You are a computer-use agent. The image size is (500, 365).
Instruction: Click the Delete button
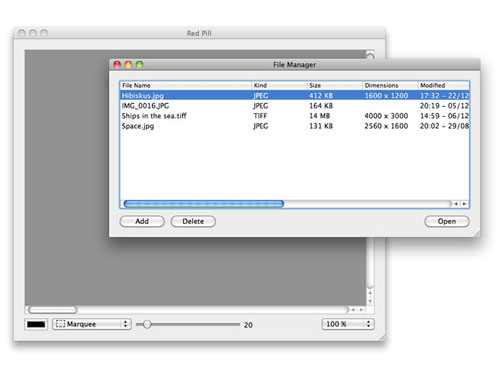[193, 221]
